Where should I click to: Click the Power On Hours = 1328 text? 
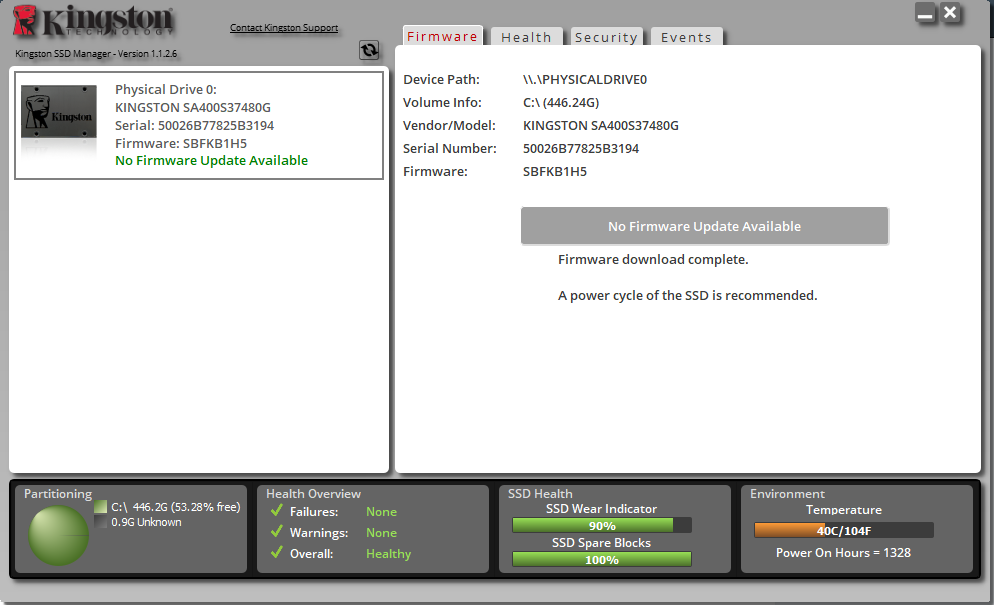click(843, 552)
